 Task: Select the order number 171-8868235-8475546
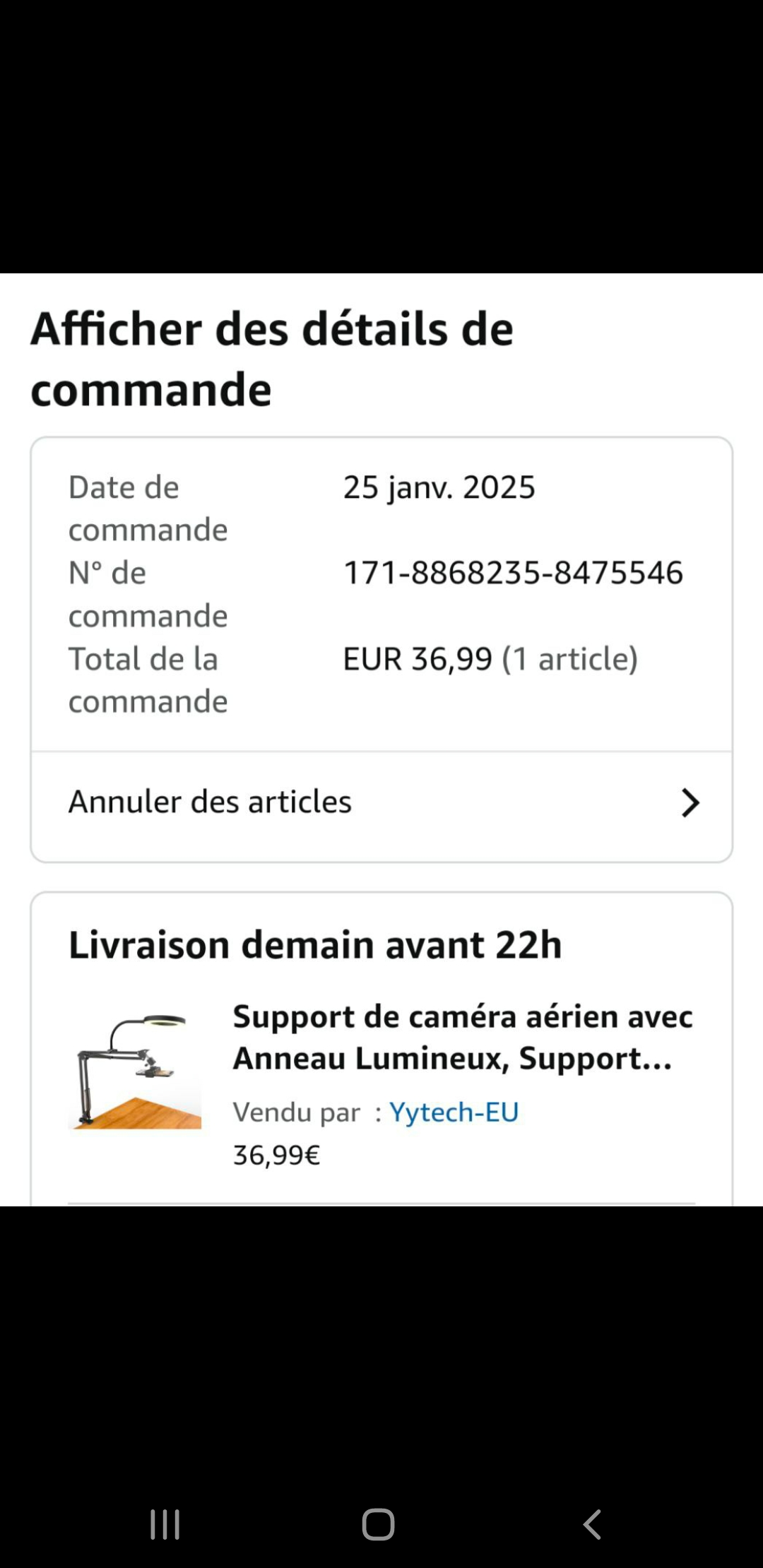pyautogui.click(x=513, y=573)
